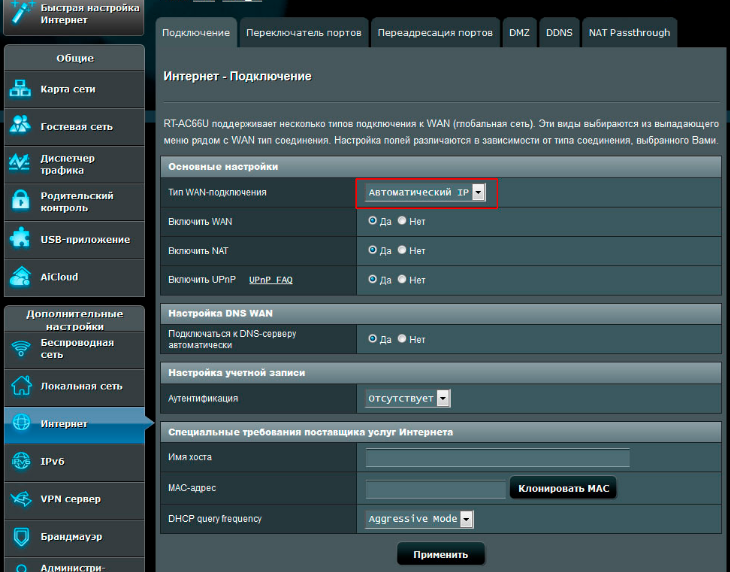Viewport: 730px width, 572px height.
Task: Click the Интернет - Подключение page title
Action: [x=237, y=76]
